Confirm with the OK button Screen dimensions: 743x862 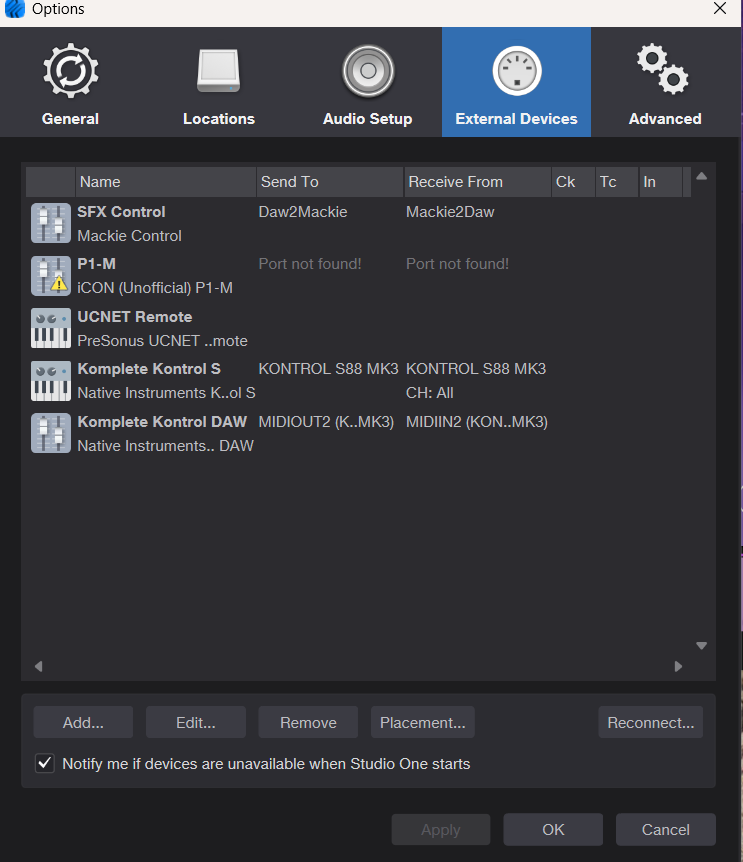pos(553,830)
